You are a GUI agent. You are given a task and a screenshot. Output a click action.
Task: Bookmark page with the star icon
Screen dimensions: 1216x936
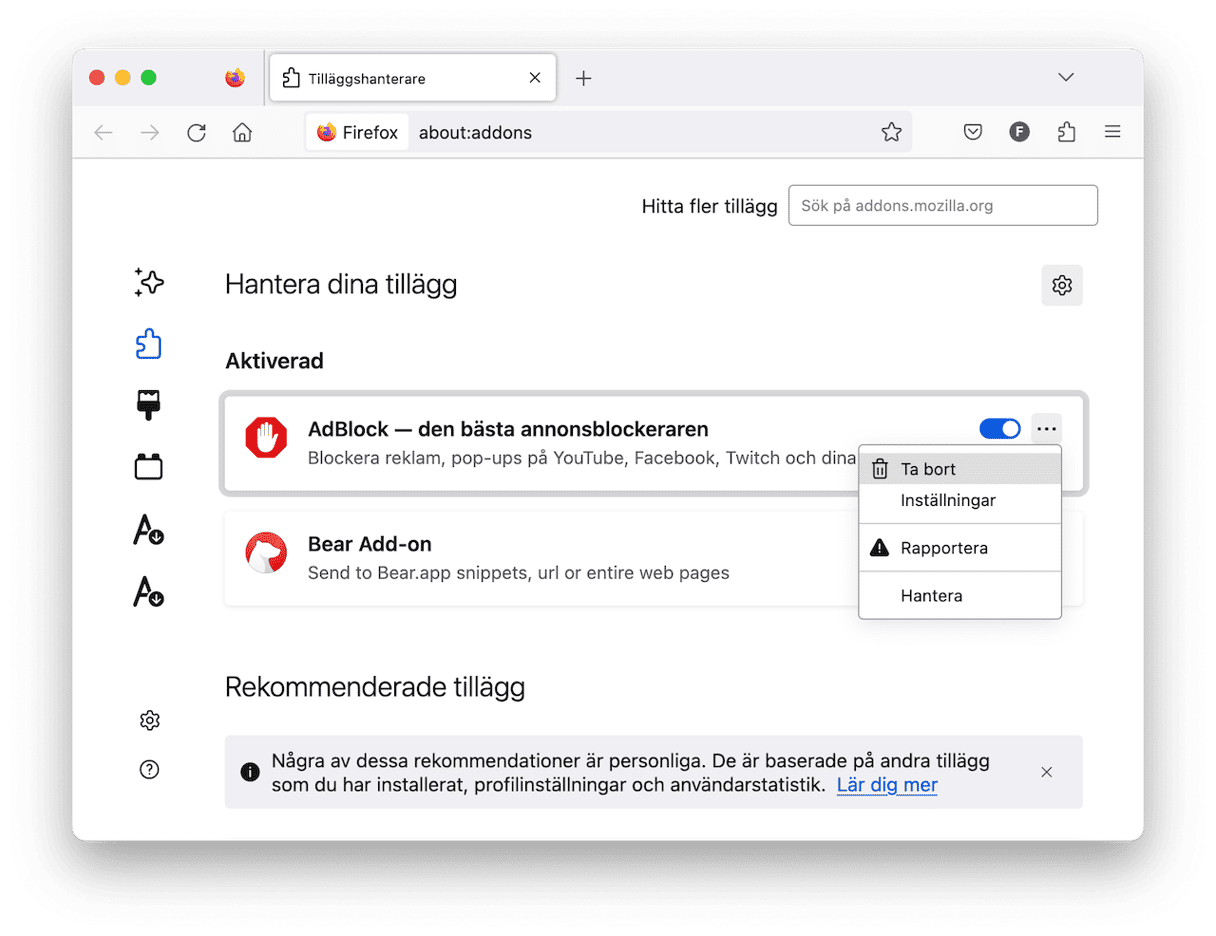891,132
